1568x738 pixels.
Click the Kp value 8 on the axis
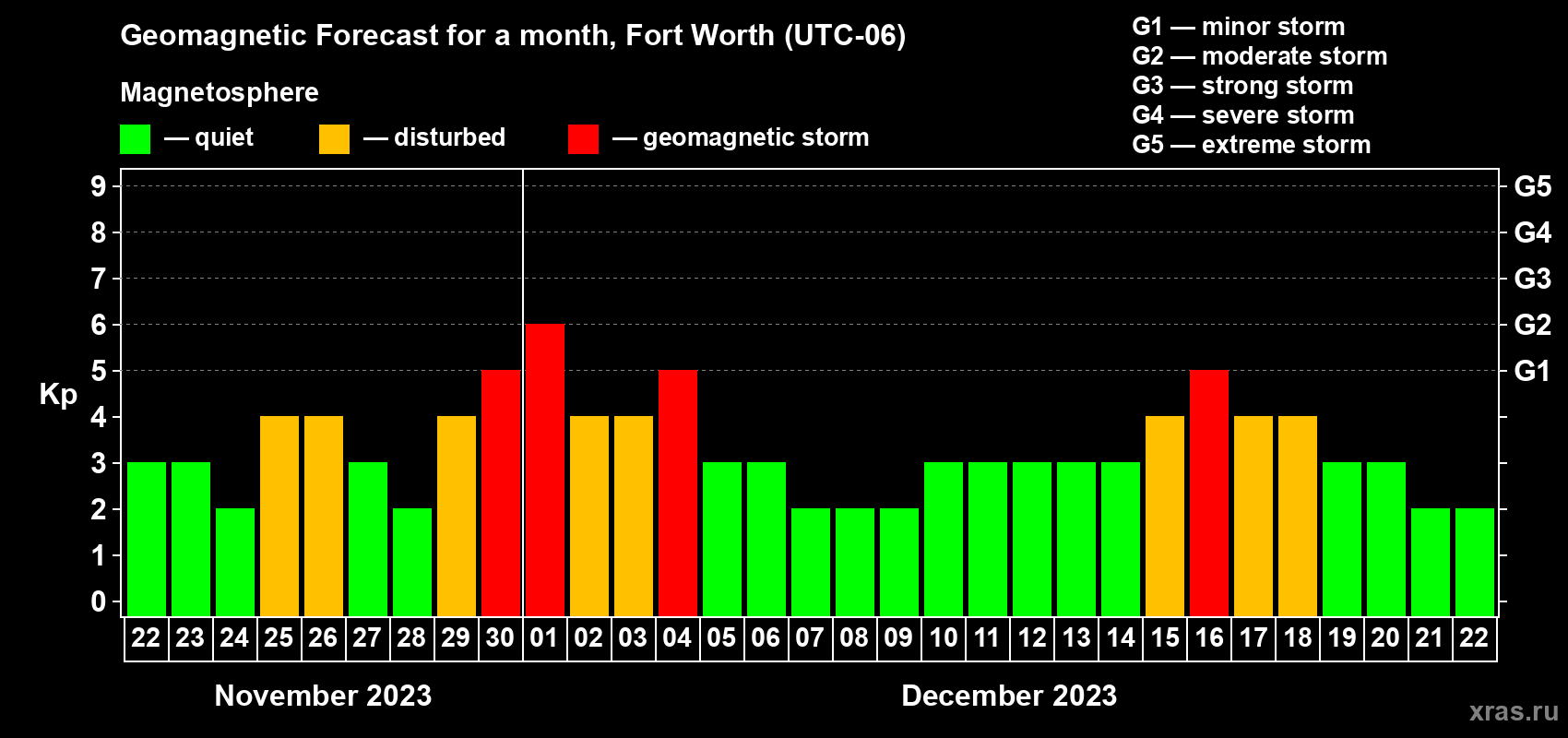pyautogui.click(x=99, y=232)
